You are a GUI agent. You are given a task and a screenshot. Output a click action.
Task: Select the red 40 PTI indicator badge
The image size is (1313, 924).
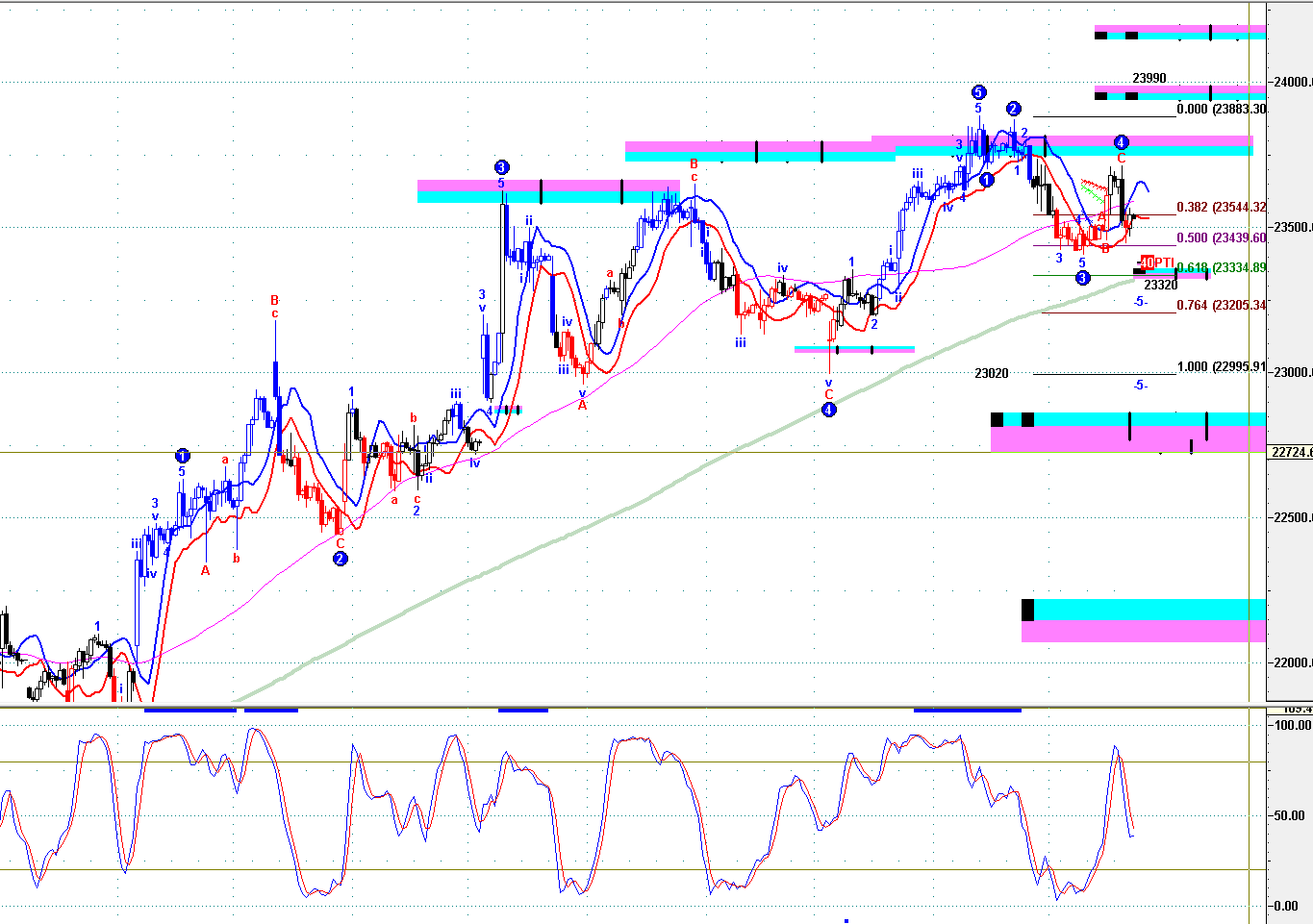(1155, 262)
